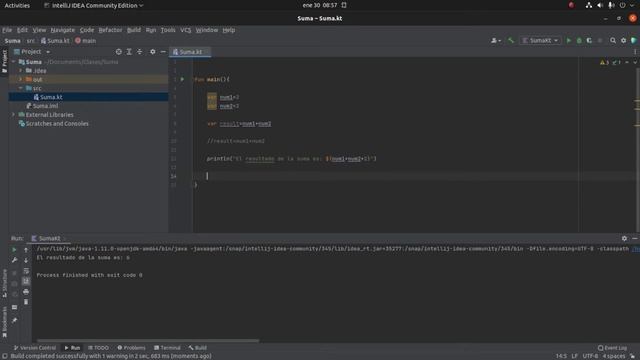The width and height of the screenshot is (640, 360).
Task: Collapse the src folder
Action: pos(20,88)
